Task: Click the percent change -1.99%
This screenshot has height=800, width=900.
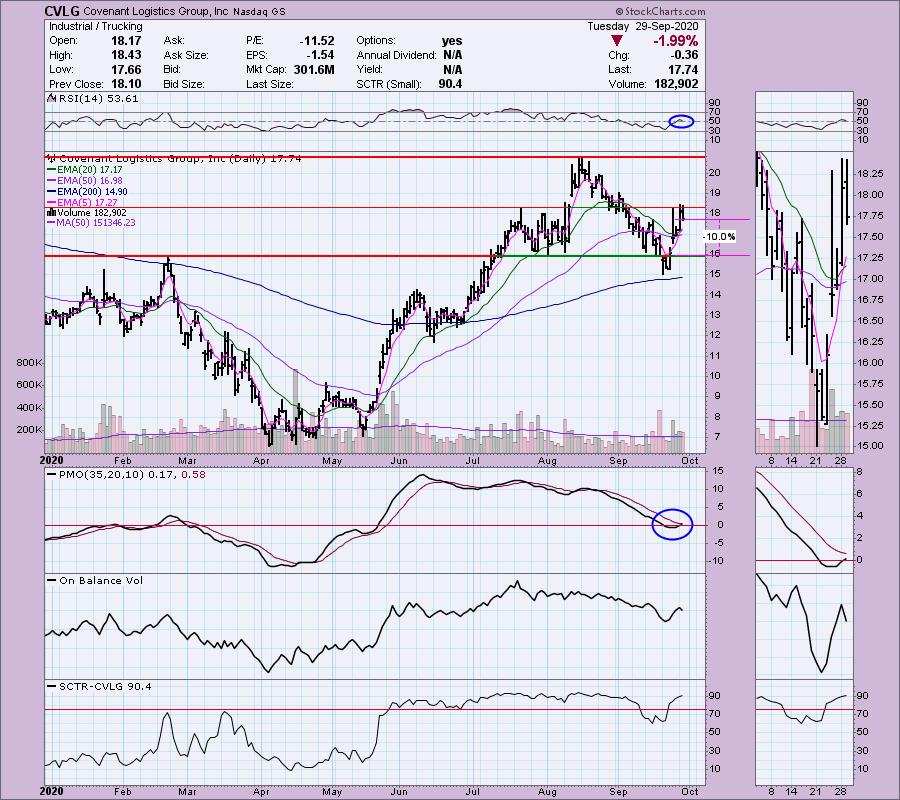Action: tap(676, 41)
